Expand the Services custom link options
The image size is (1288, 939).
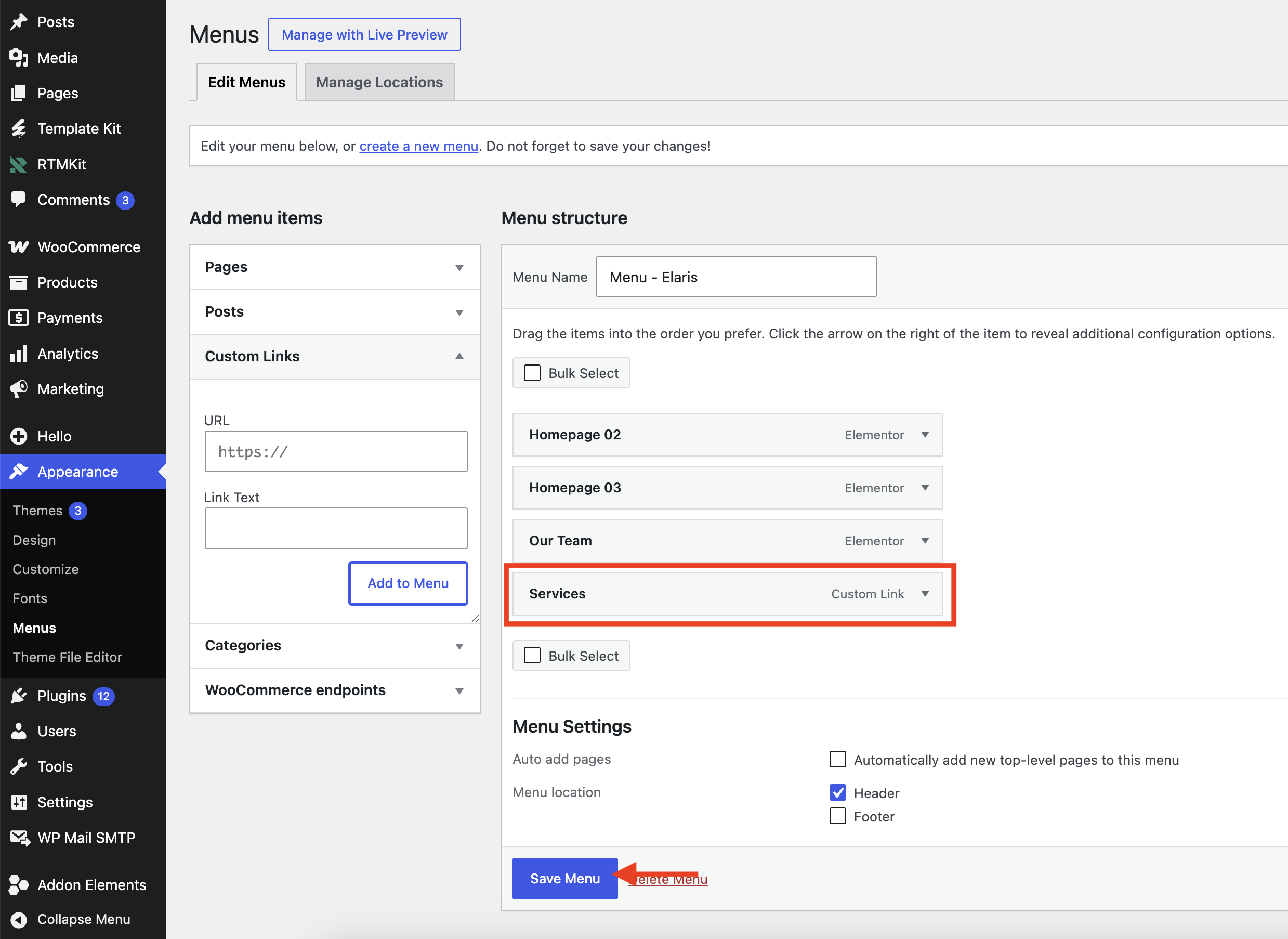925,594
